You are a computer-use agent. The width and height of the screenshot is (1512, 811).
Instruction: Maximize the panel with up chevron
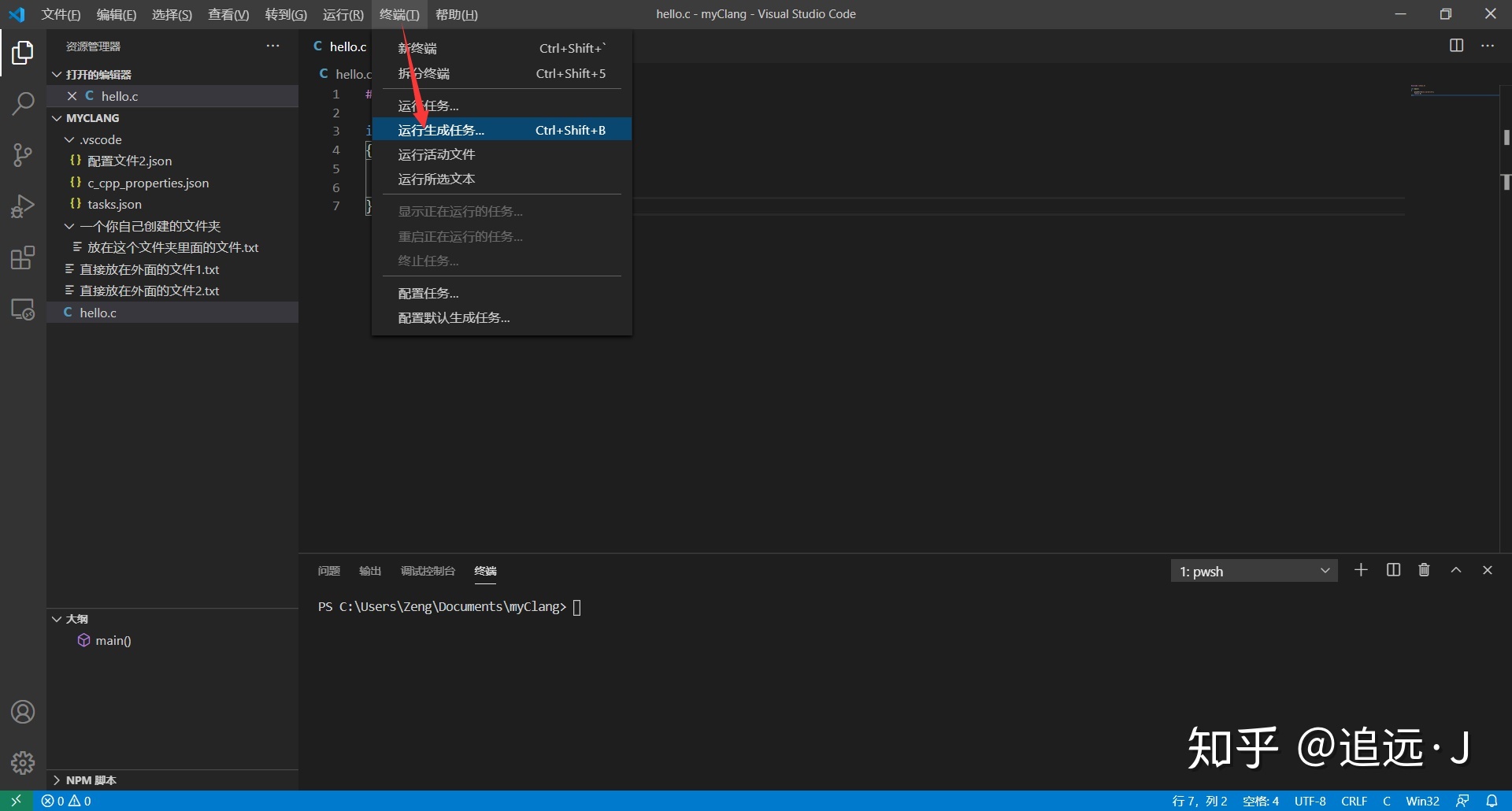coord(1456,570)
